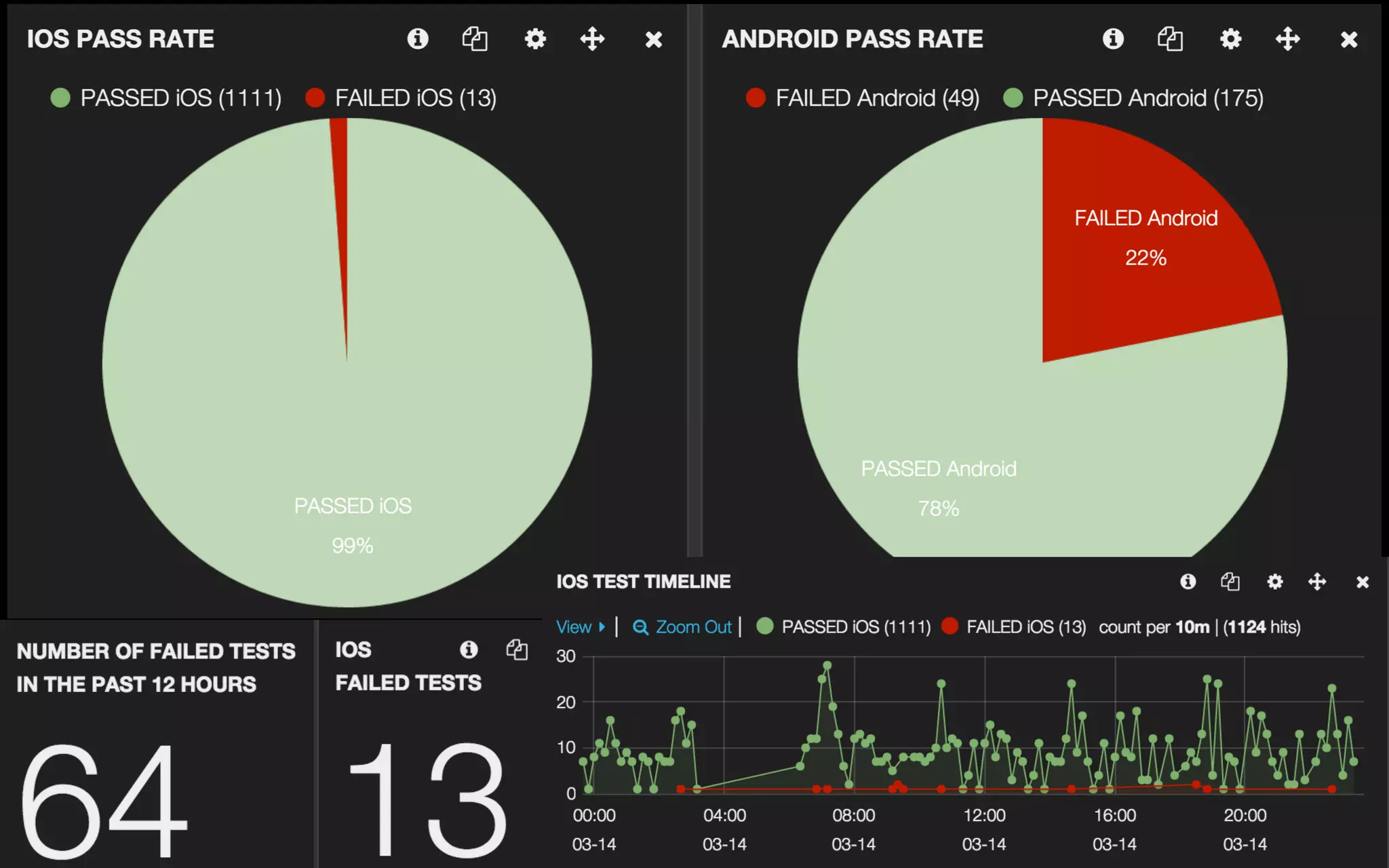Toggle PASSED iOS legend in pie panel
Image resolution: width=1389 pixels, height=868 pixels.
pyautogui.click(x=180, y=98)
